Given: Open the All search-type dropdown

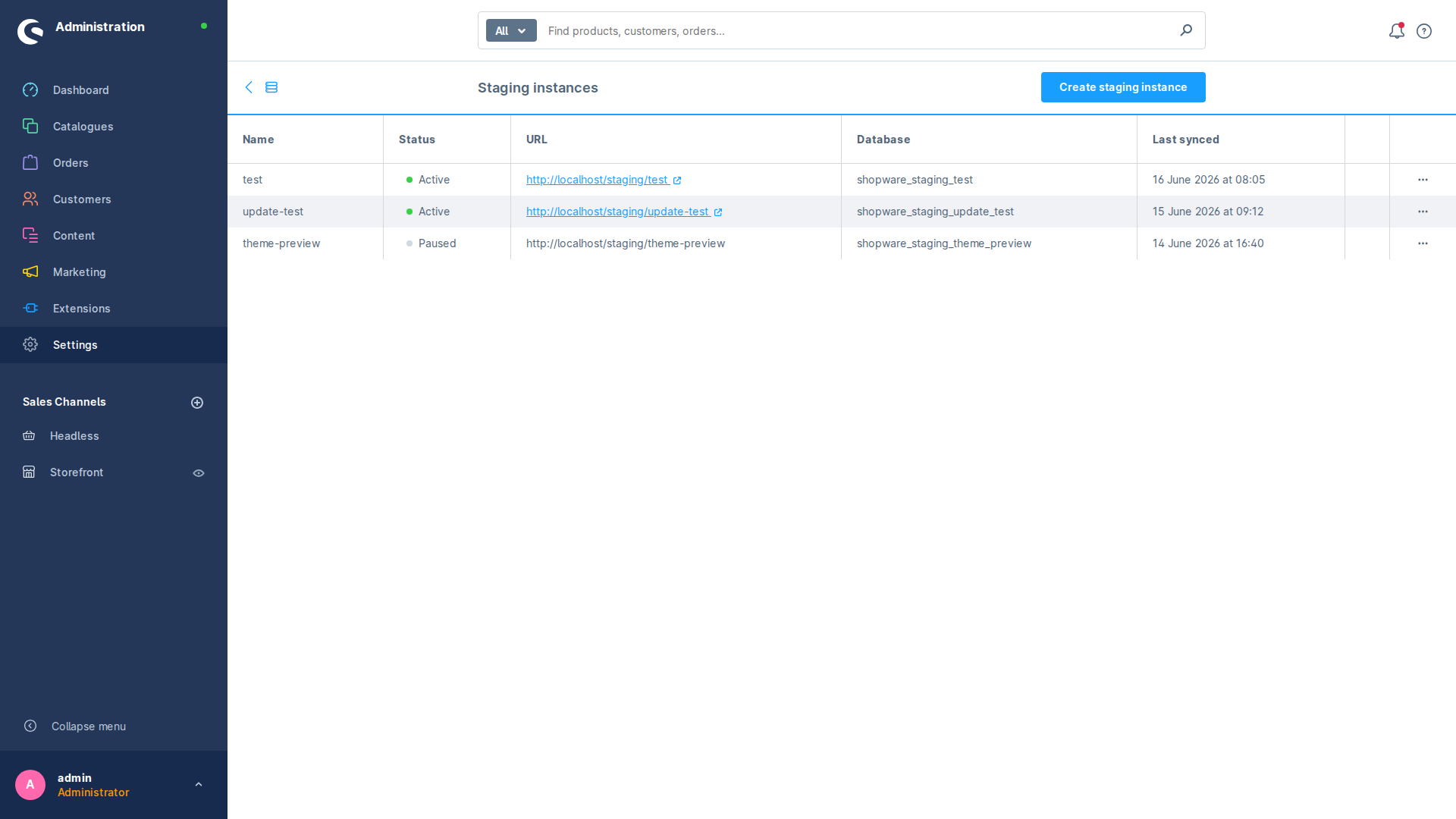Looking at the screenshot, I should tap(511, 31).
